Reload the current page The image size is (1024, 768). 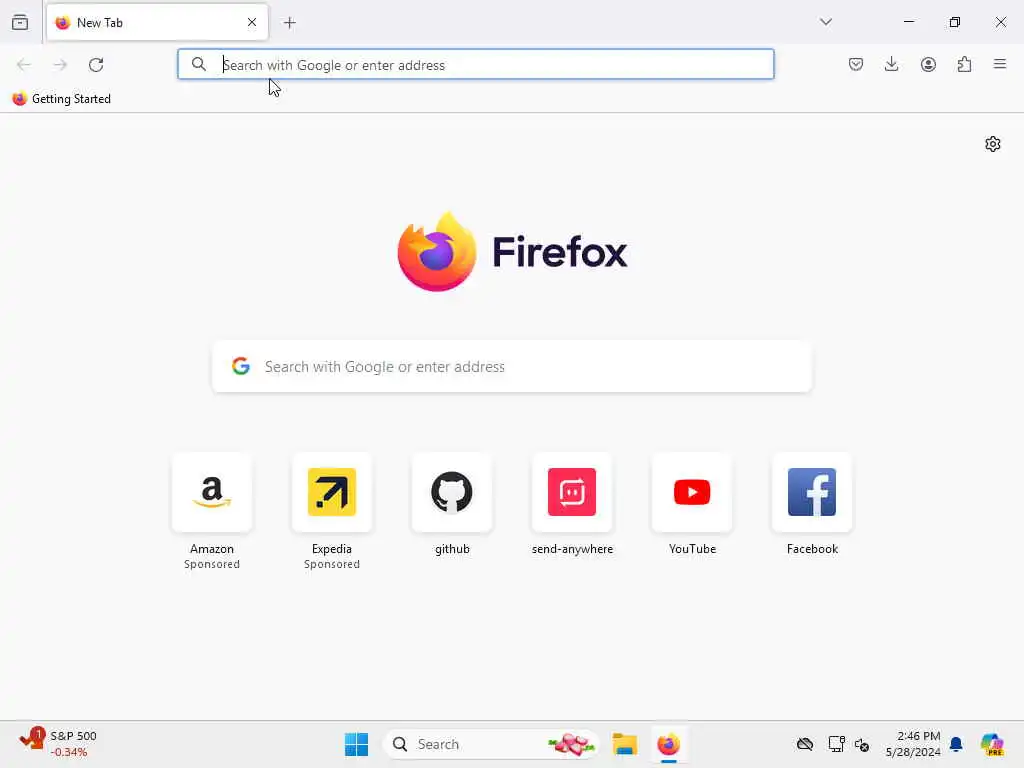pyautogui.click(x=96, y=65)
